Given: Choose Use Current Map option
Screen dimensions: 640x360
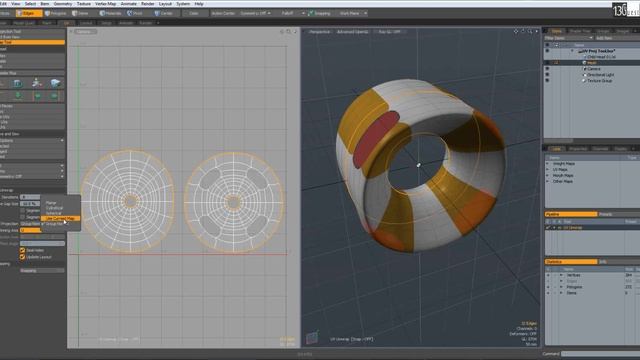Looking at the screenshot, I should [x=60, y=219].
